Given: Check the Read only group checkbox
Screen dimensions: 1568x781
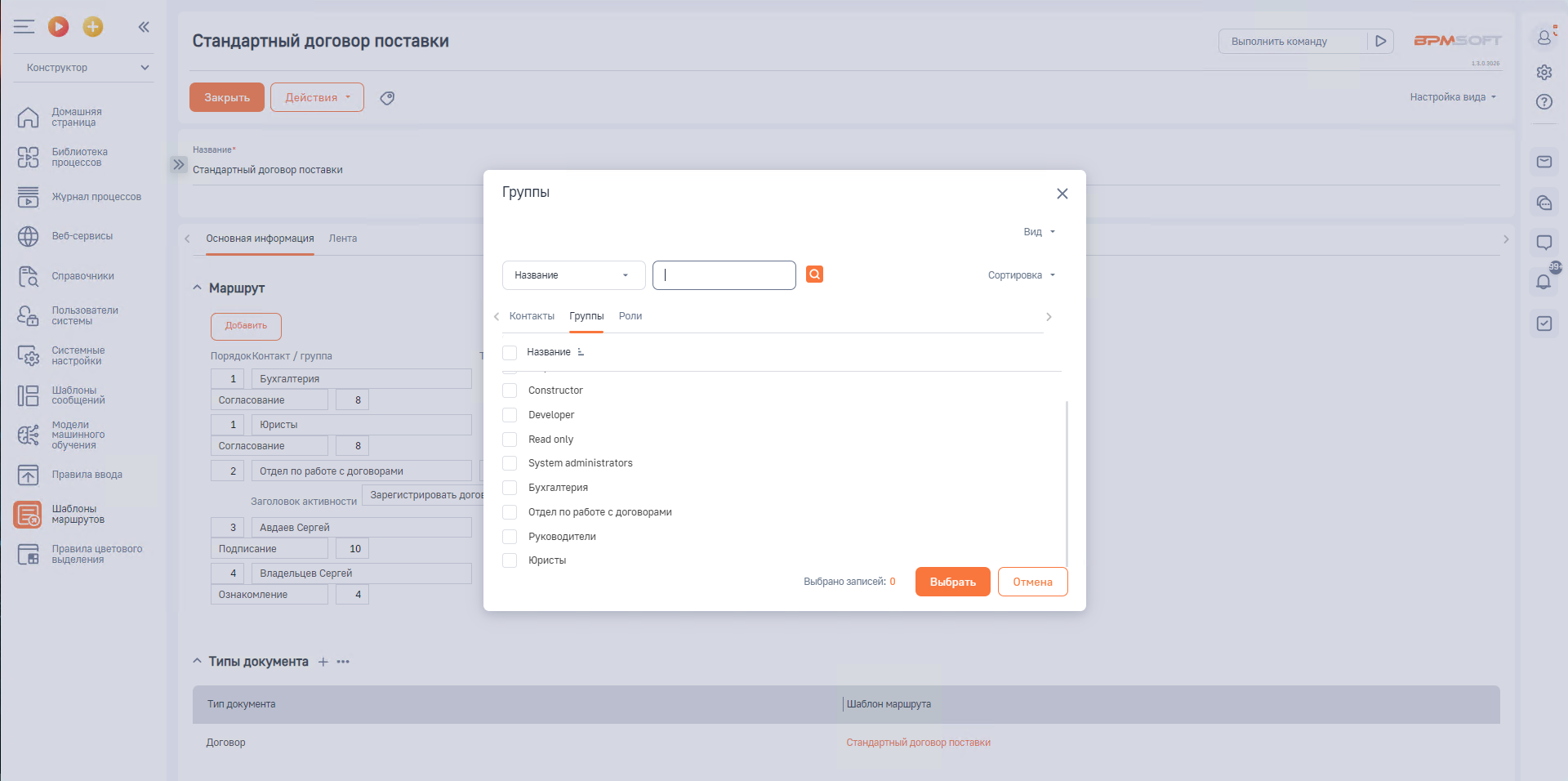Looking at the screenshot, I should pos(510,440).
